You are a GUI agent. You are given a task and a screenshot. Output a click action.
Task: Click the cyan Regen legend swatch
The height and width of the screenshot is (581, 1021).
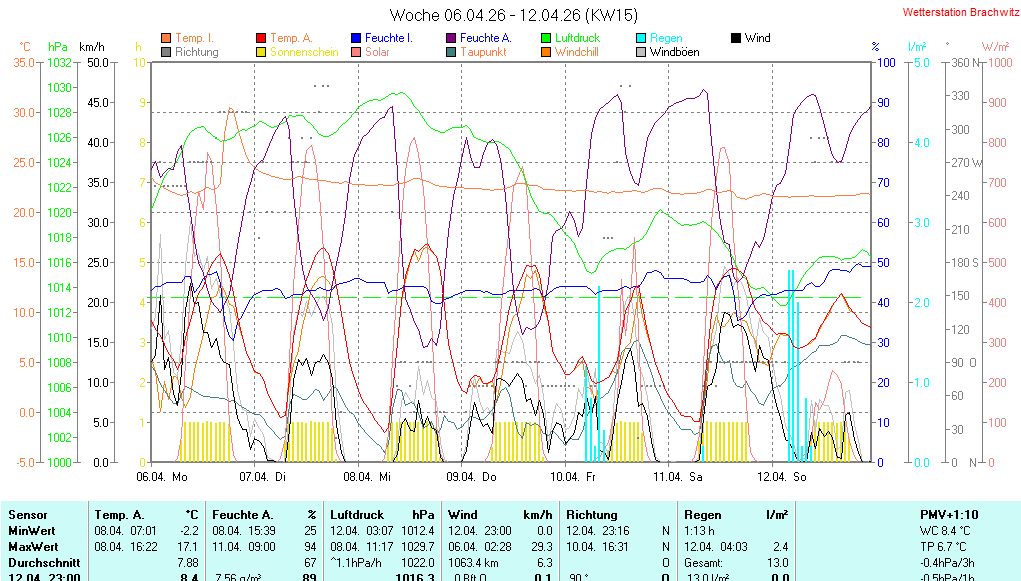coord(641,38)
